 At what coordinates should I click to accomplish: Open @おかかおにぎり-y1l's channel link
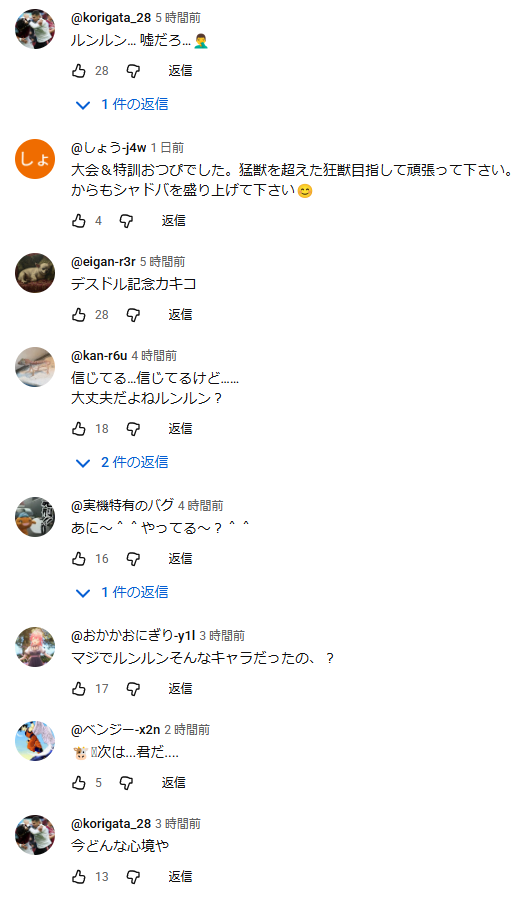click(133, 635)
